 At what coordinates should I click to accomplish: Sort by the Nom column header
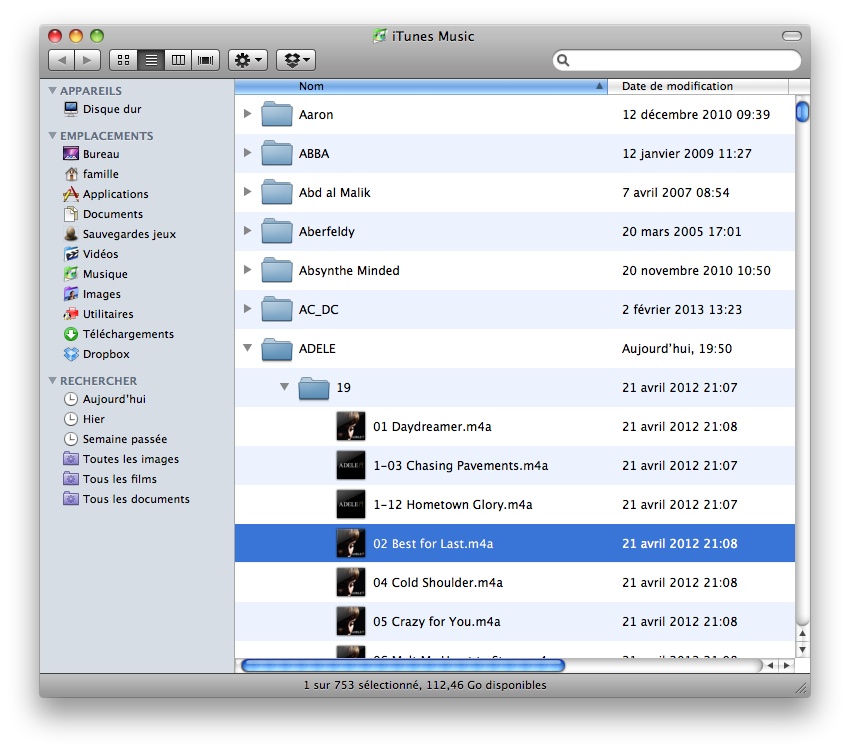[x=420, y=86]
